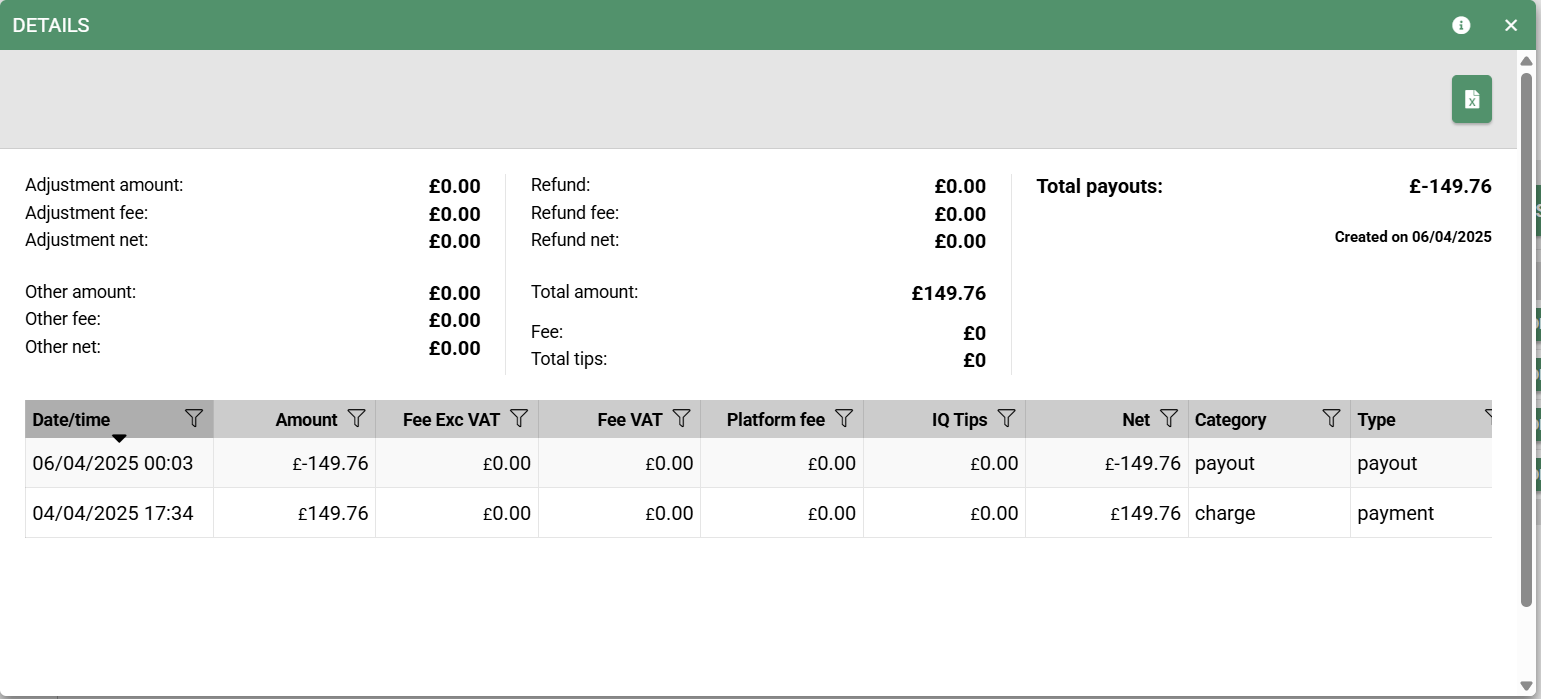Sort by Type column header
This screenshot has width=1541, height=699.
pos(1376,420)
